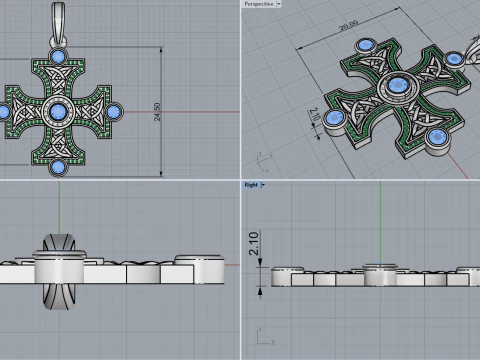Click the world axes icon in Perspective viewport
The height and width of the screenshot is (360, 480).
[264, 162]
